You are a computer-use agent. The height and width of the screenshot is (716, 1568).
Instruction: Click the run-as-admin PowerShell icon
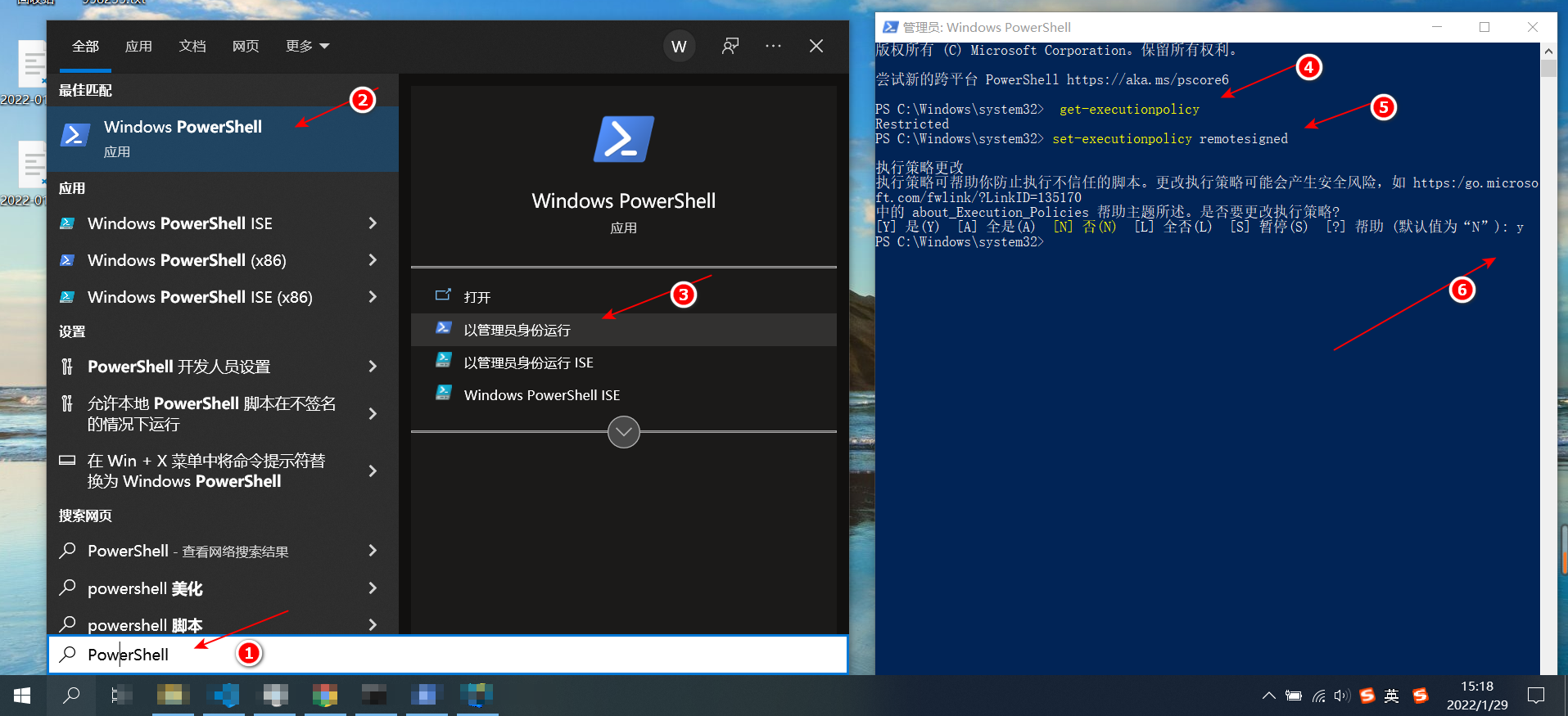(443, 328)
